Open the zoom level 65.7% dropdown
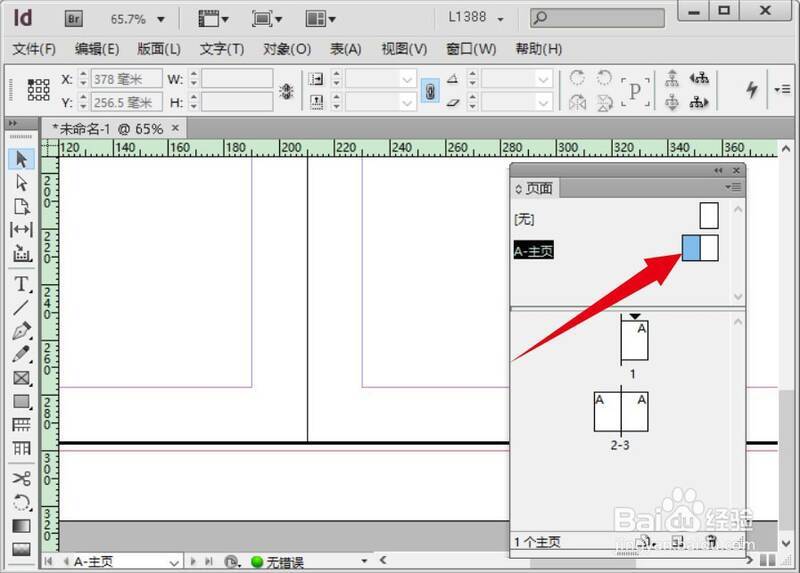Screen dimensions: 800x573 tap(160, 18)
